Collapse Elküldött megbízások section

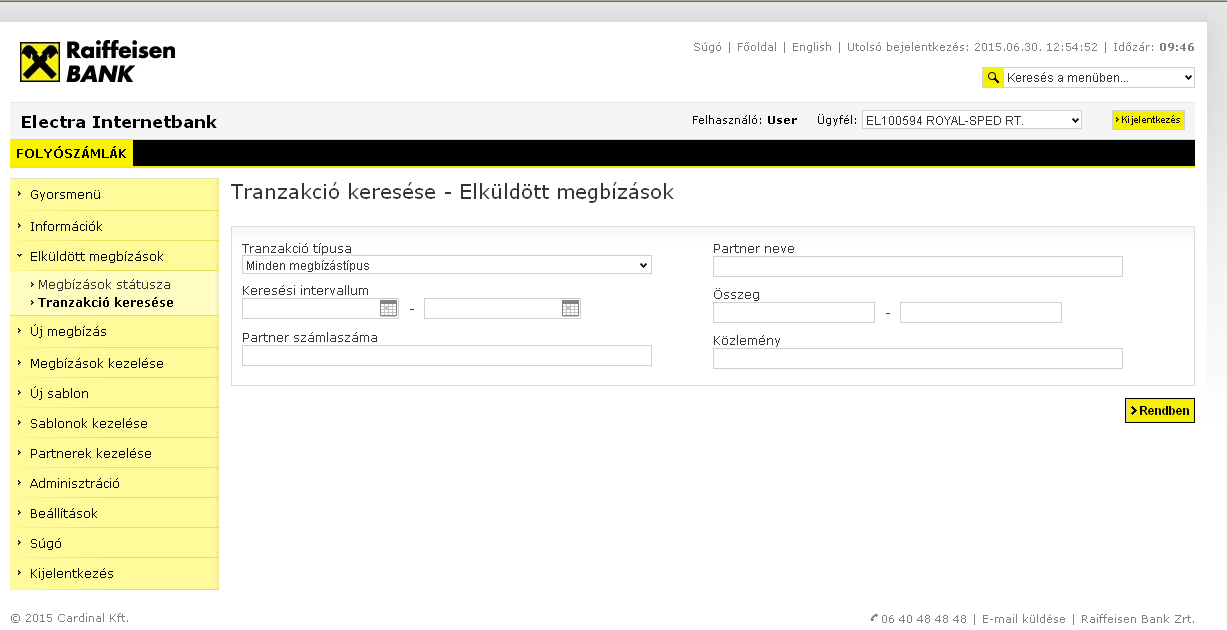click(114, 256)
